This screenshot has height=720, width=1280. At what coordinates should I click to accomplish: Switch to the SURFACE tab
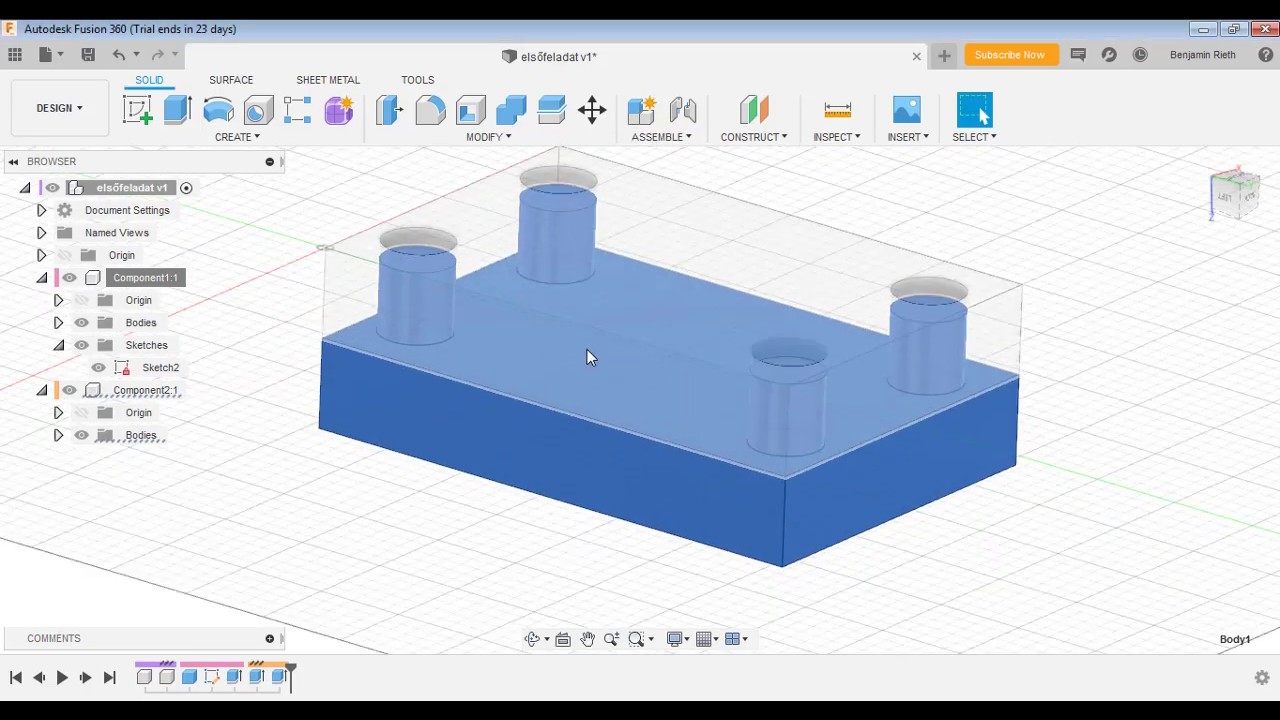pyautogui.click(x=231, y=80)
